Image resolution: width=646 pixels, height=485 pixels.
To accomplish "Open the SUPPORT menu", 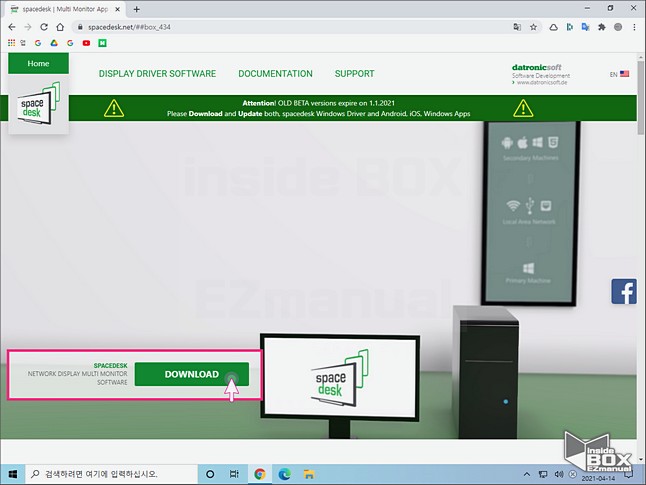I will (354, 74).
